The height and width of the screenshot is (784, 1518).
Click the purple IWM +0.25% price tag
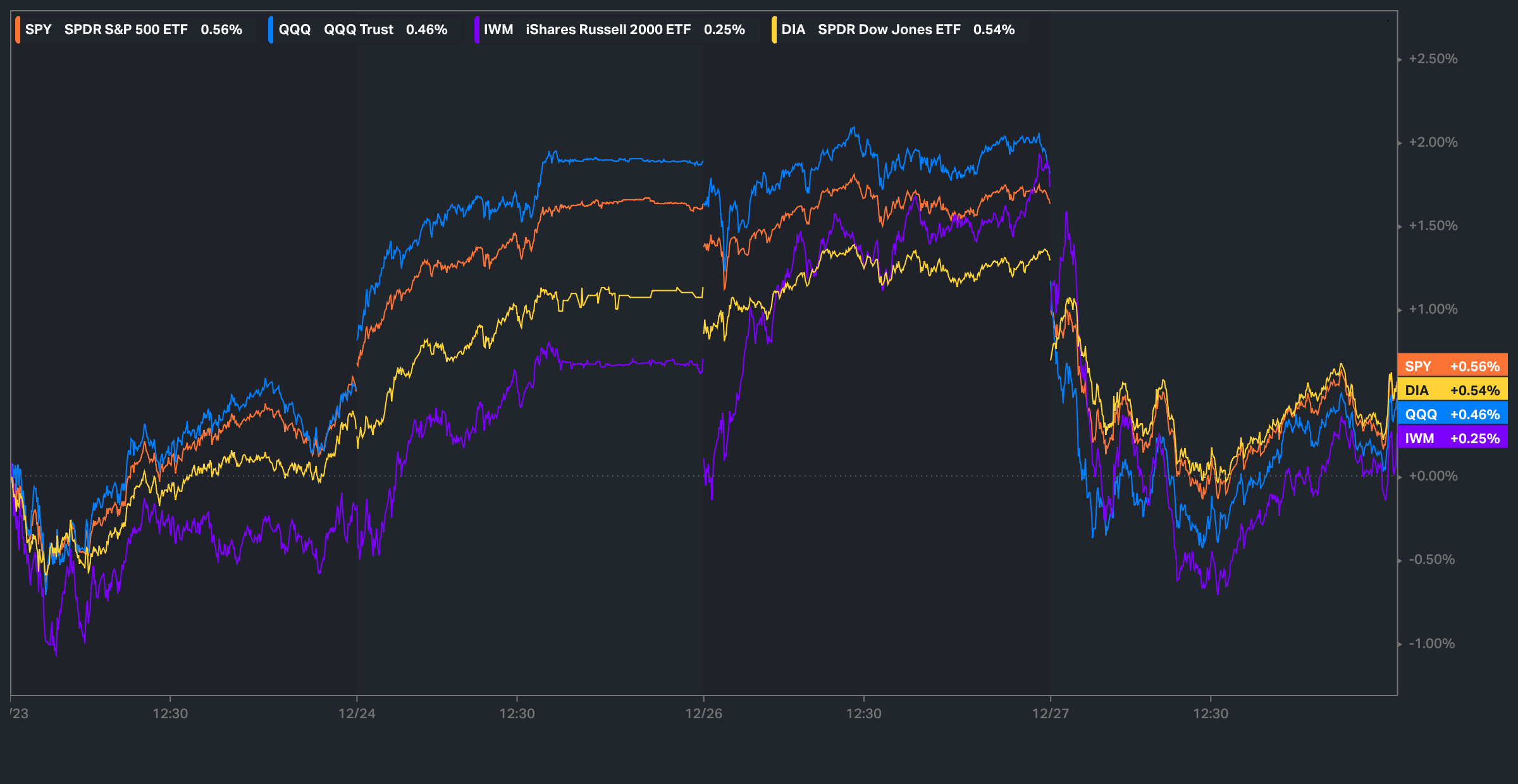(x=1452, y=438)
